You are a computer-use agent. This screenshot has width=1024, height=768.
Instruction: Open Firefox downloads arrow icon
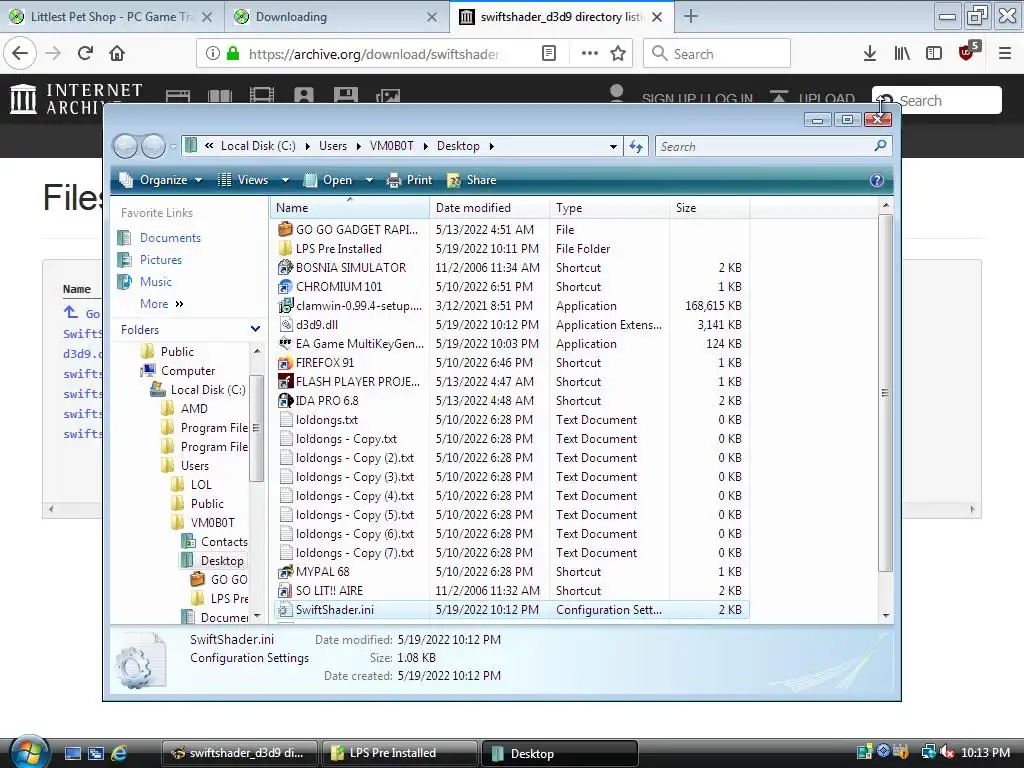(870, 54)
